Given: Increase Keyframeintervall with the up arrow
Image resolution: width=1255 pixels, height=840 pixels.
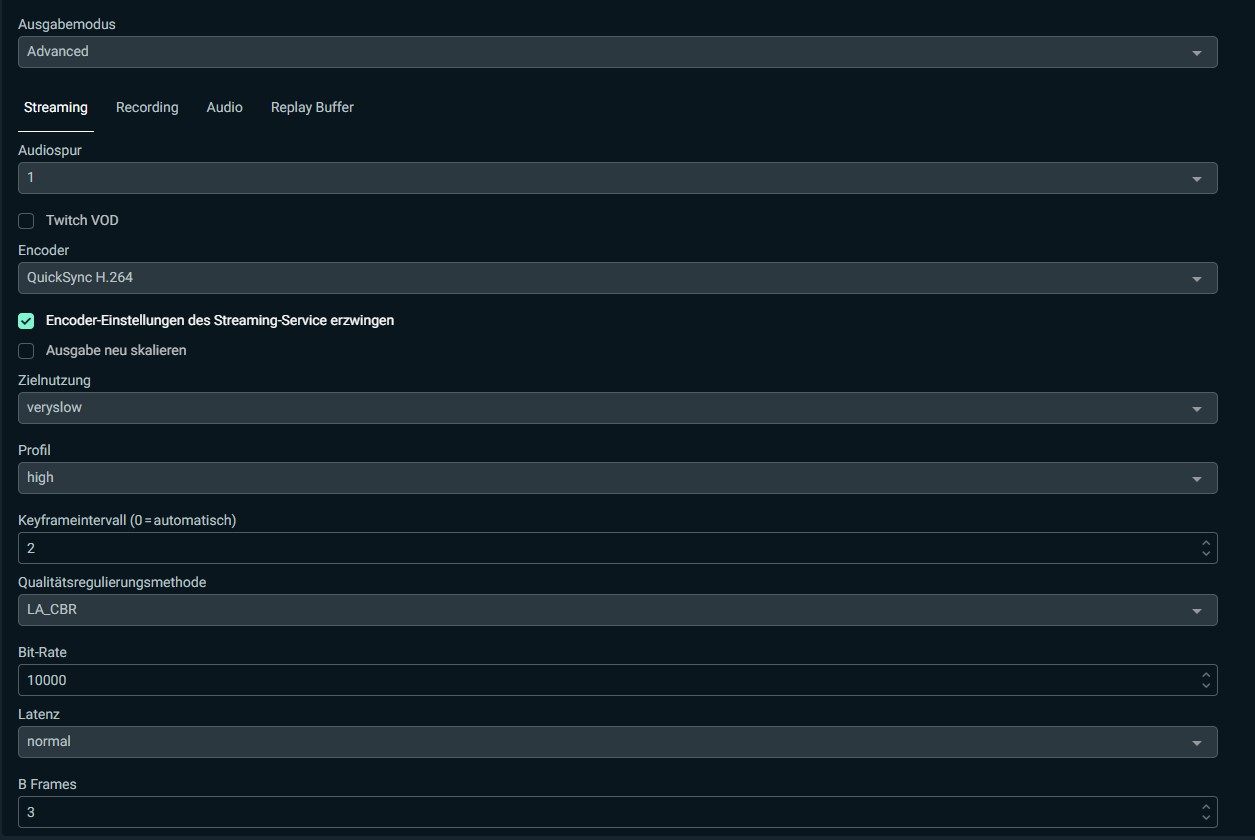Looking at the screenshot, I should 1206,543.
